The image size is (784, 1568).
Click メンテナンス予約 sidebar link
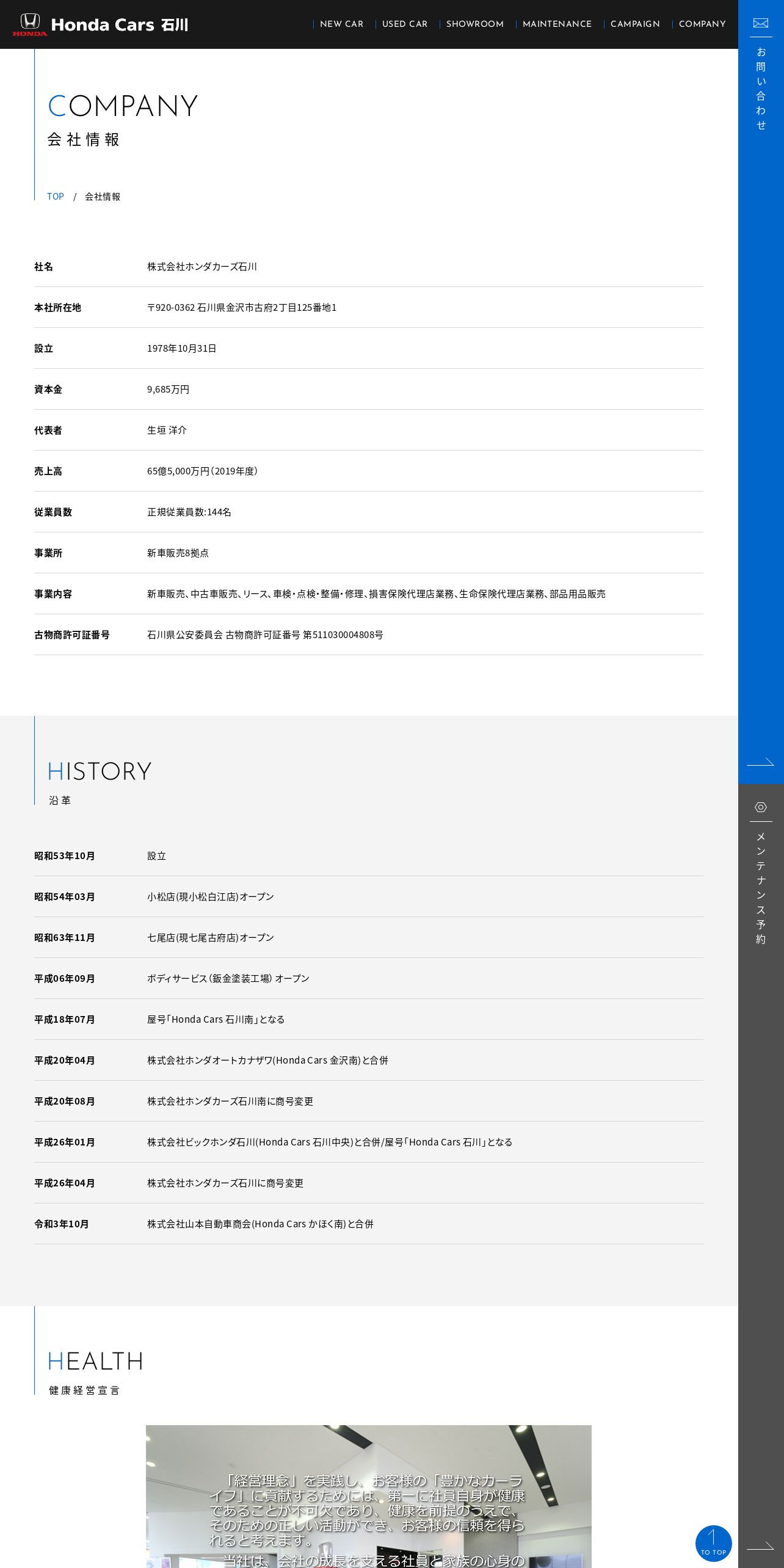761,888
